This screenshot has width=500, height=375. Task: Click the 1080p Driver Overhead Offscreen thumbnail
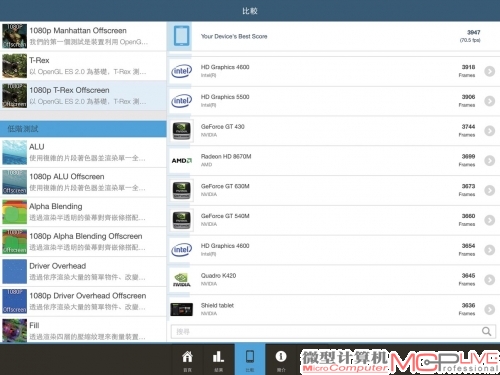point(14,301)
